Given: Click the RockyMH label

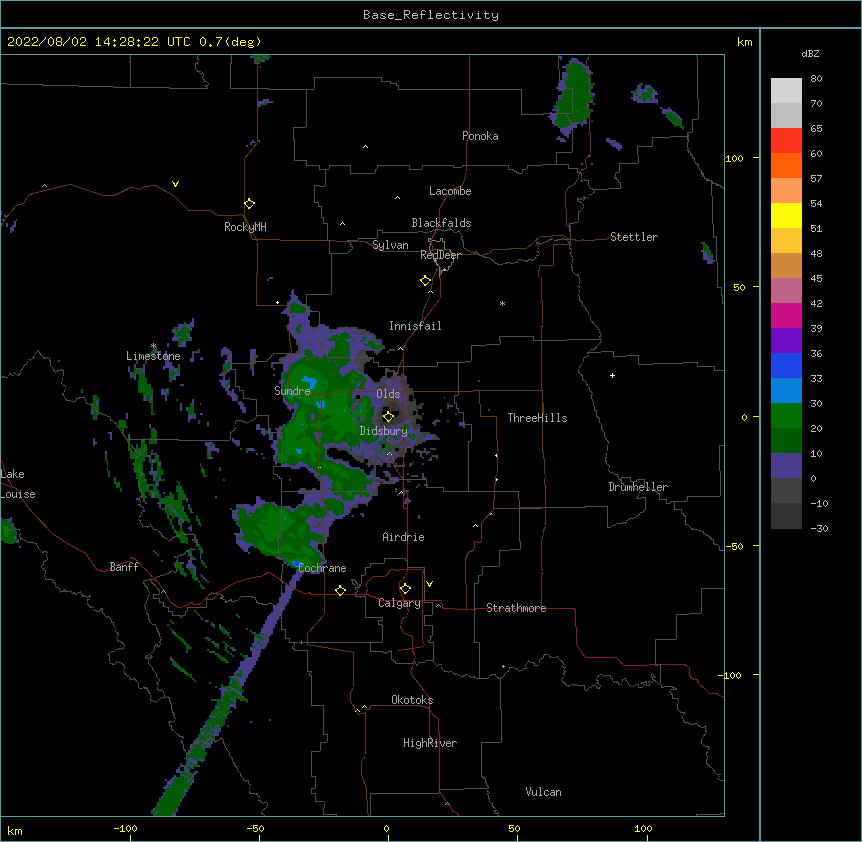Looking at the screenshot, I should [x=245, y=227].
